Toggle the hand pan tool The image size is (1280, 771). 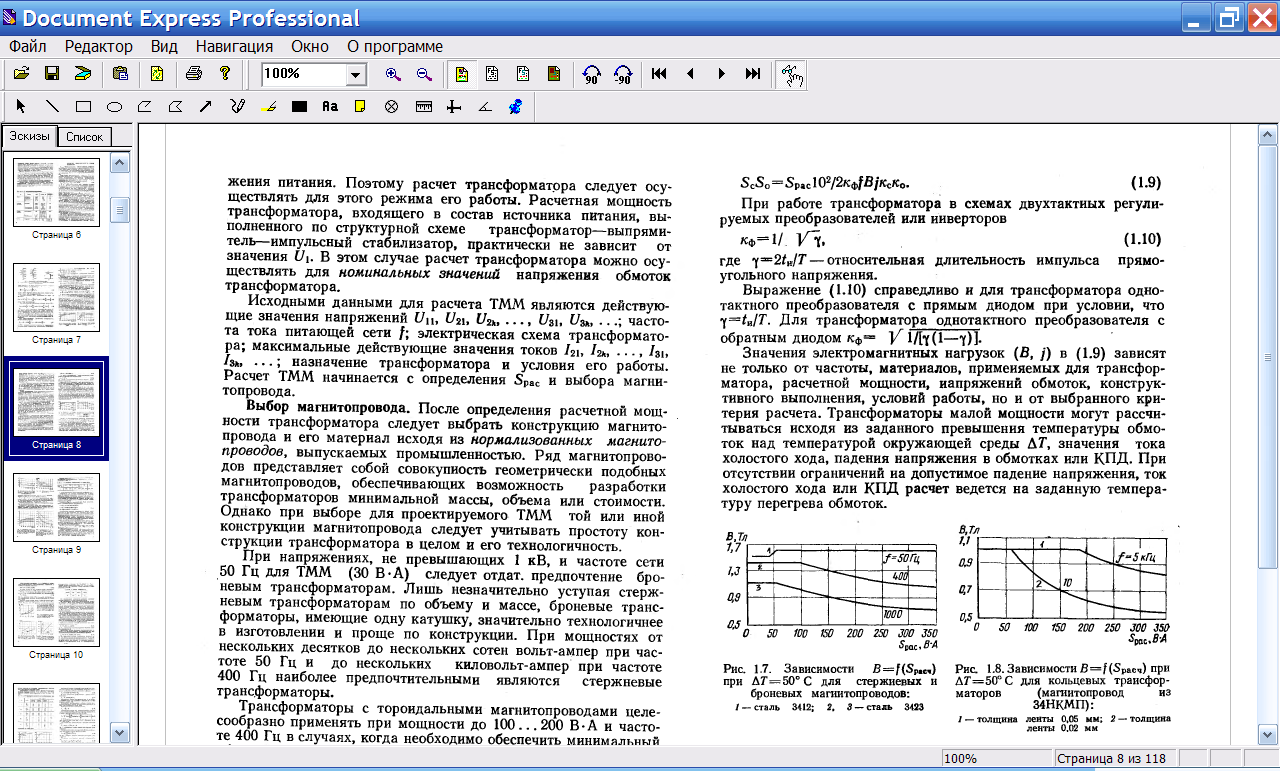pyautogui.click(x=791, y=74)
